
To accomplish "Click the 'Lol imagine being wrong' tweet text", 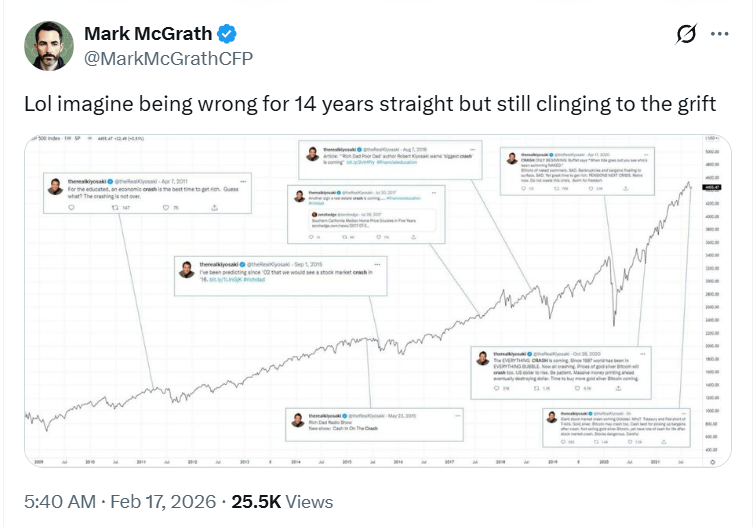I will pyautogui.click(x=368, y=106).
